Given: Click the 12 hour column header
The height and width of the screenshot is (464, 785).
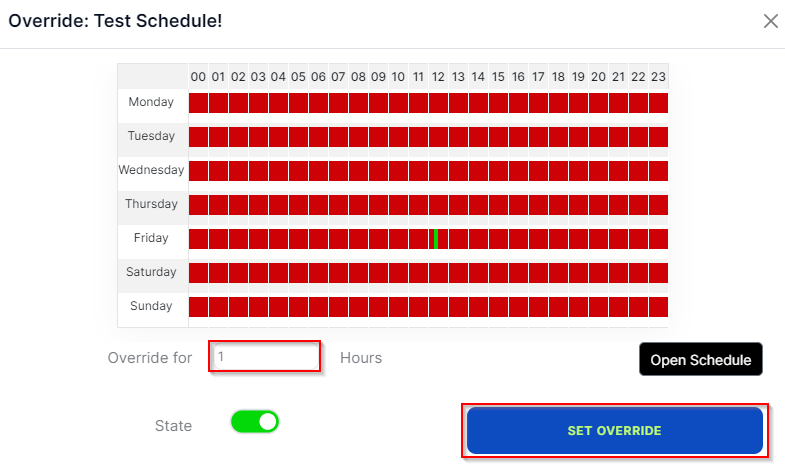Looking at the screenshot, I should (x=438, y=77).
